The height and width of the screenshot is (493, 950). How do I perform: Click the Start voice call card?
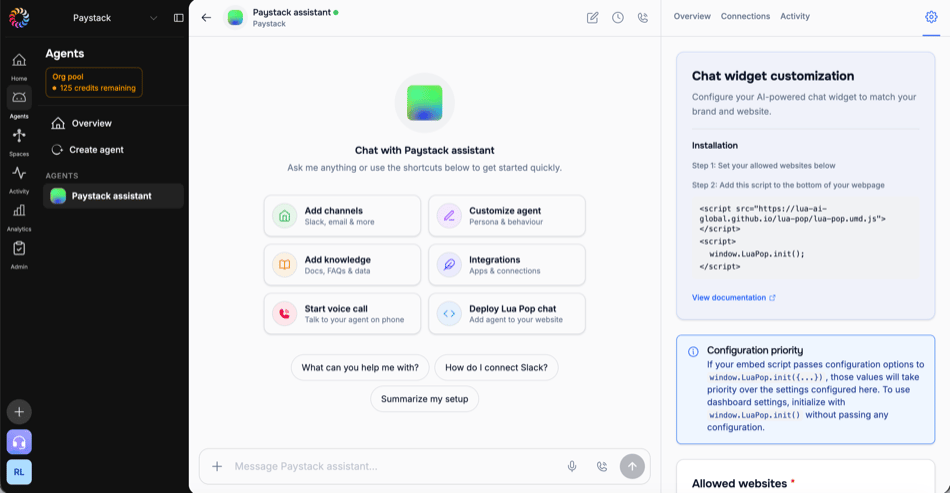coord(342,314)
